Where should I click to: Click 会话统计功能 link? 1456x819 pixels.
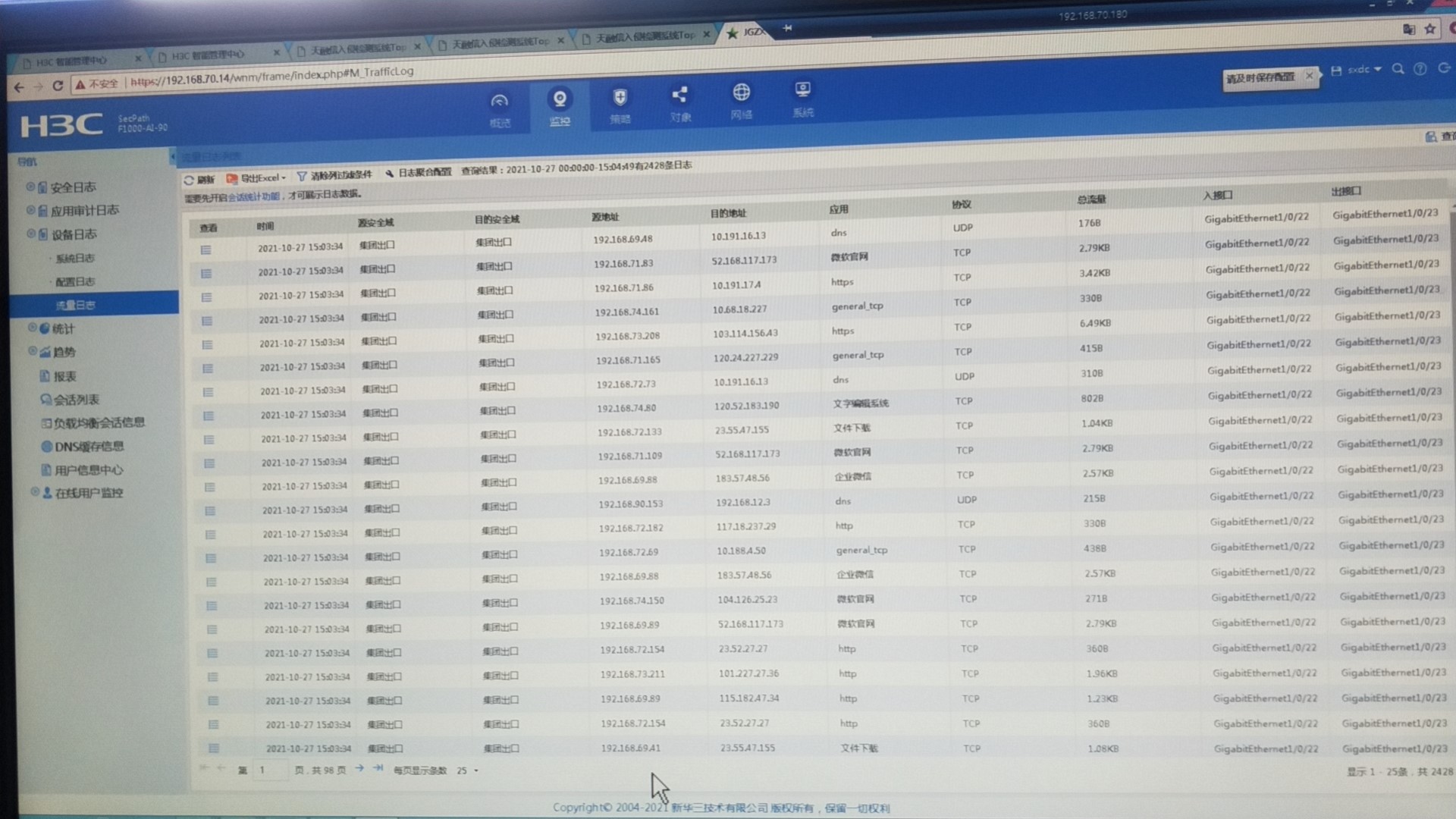[x=253, y=196]
